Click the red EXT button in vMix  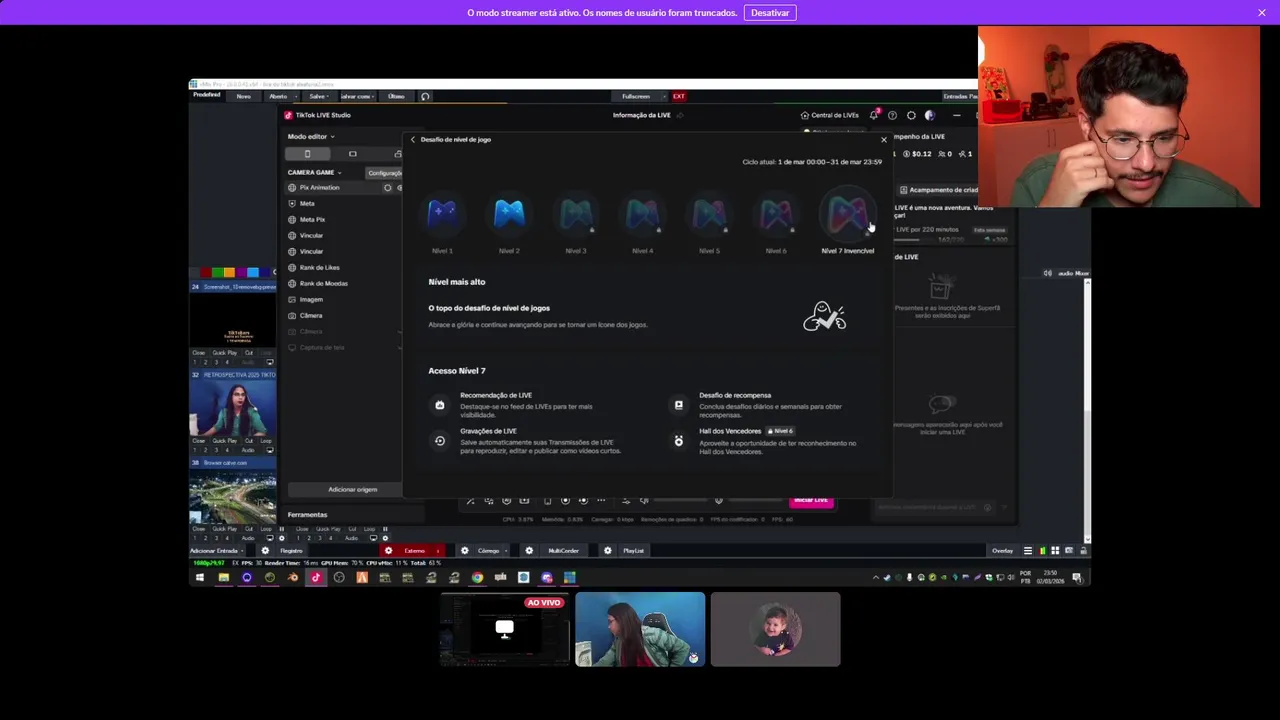point(679,96)
